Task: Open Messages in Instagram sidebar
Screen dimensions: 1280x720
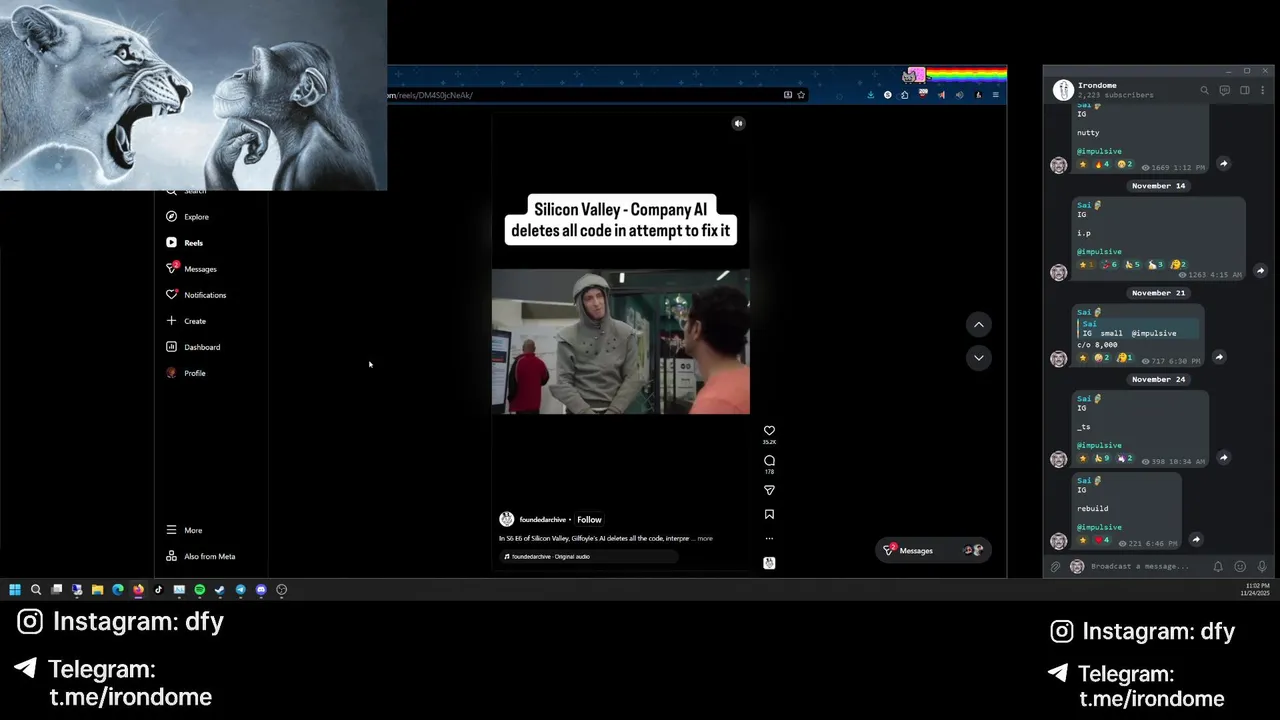Action: 192,269
